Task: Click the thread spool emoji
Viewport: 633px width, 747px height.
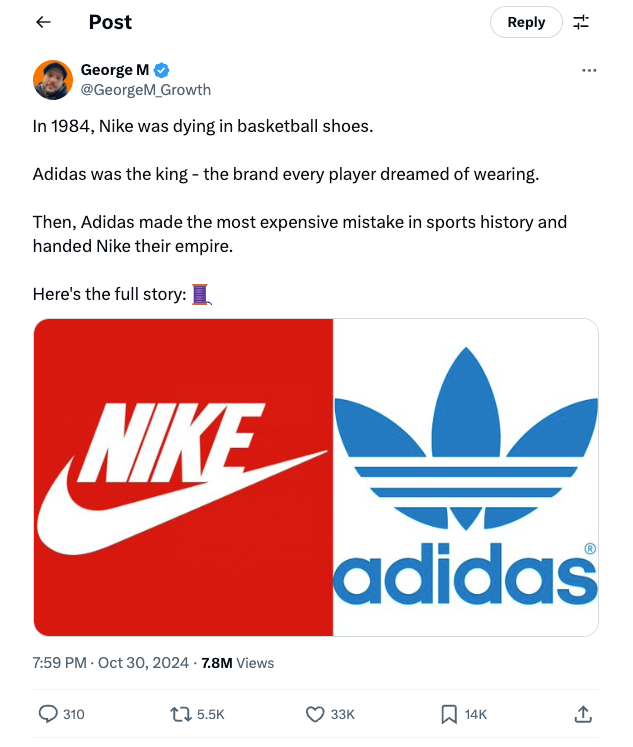Action: (200, 294)
